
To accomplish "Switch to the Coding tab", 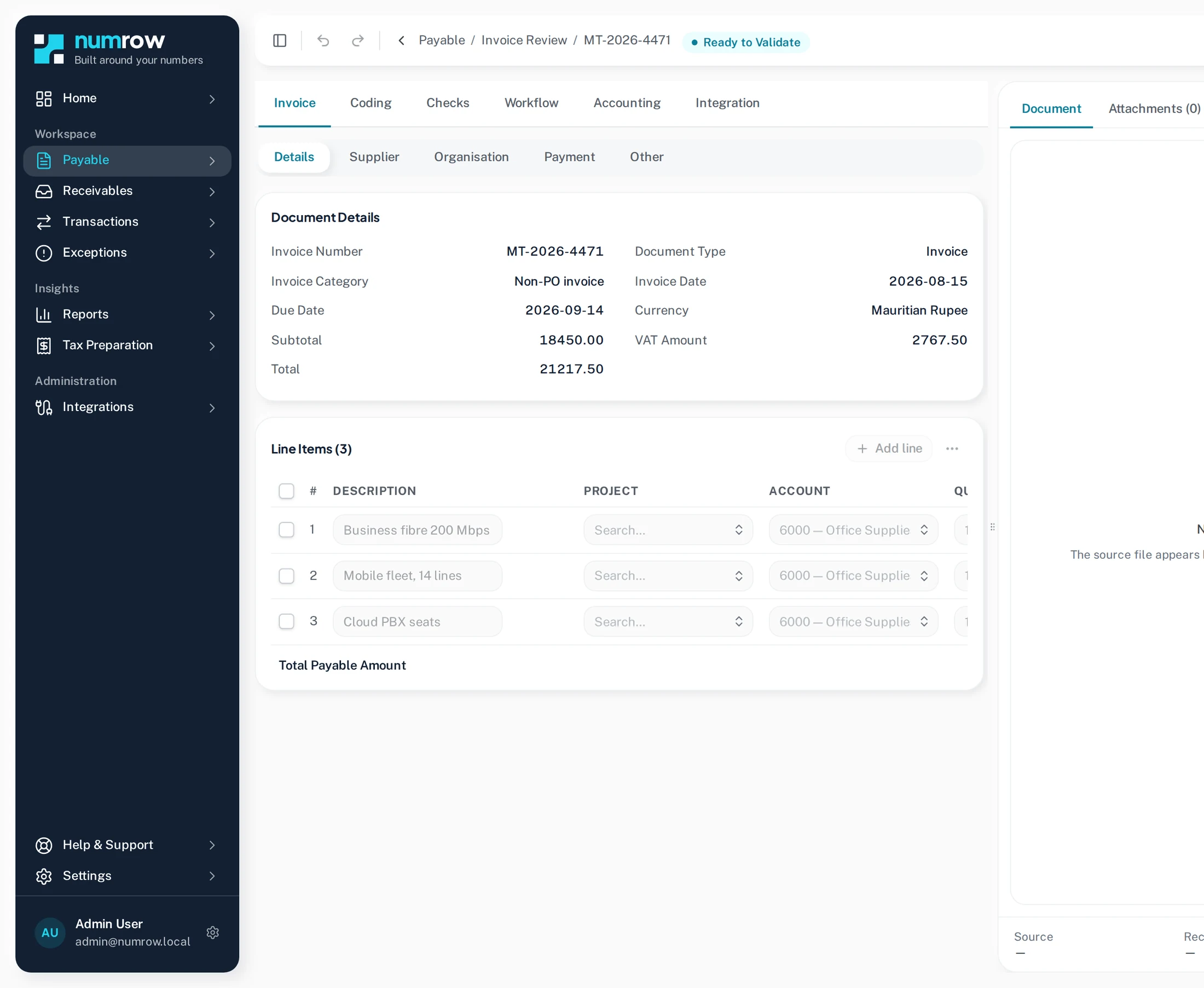I will pos(371,103).
